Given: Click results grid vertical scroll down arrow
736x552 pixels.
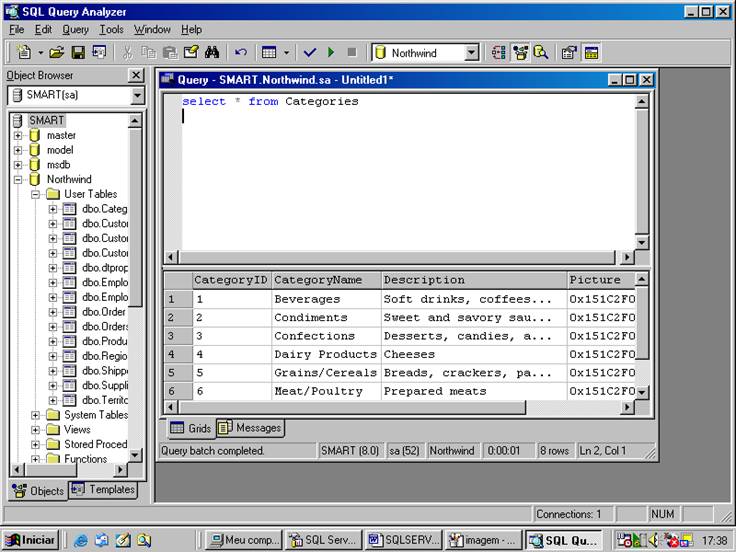Looking at the screenshot, I should [642, 392].
